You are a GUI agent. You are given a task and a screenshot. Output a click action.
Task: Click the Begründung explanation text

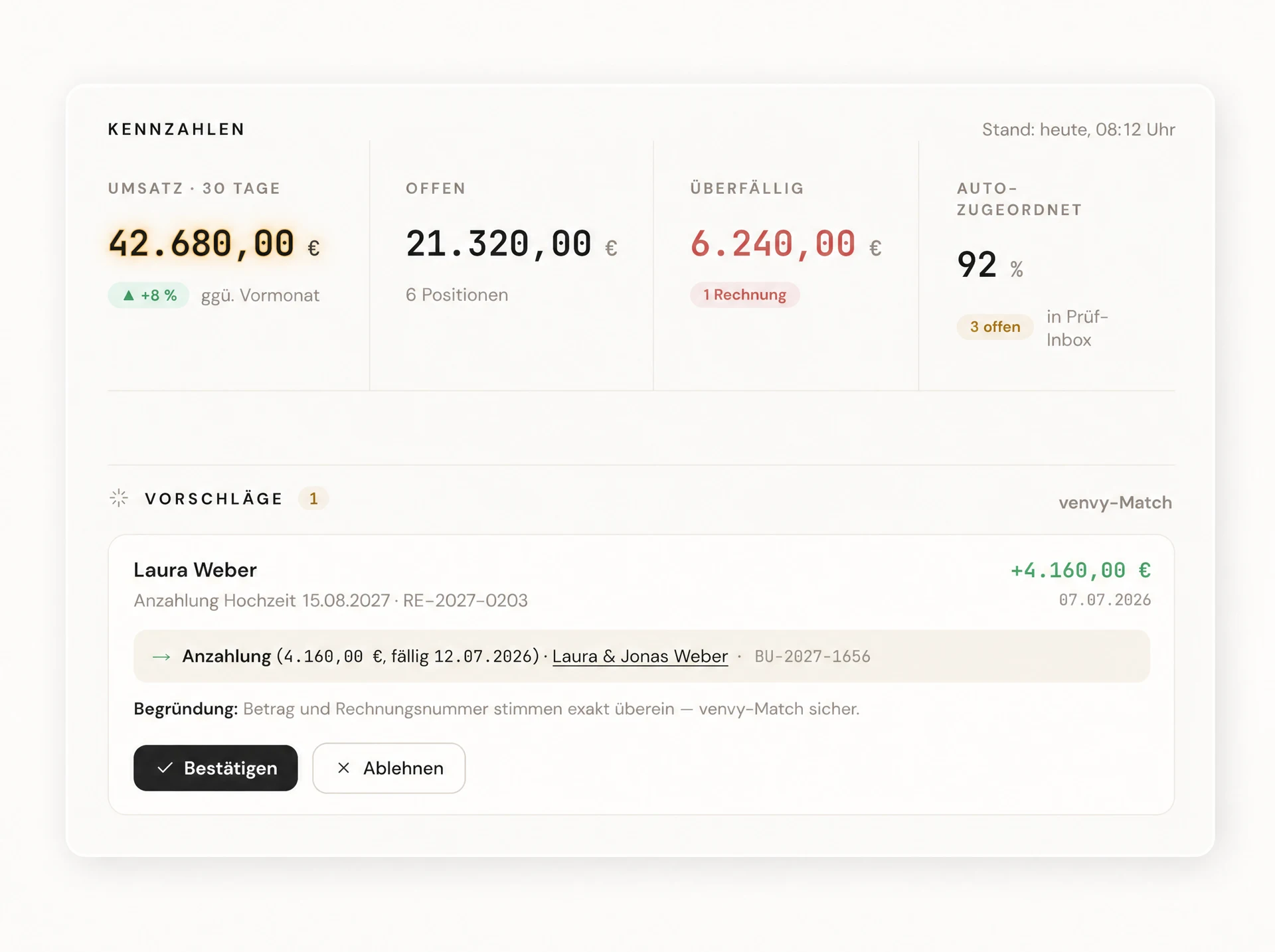click(x=497, y=709)
